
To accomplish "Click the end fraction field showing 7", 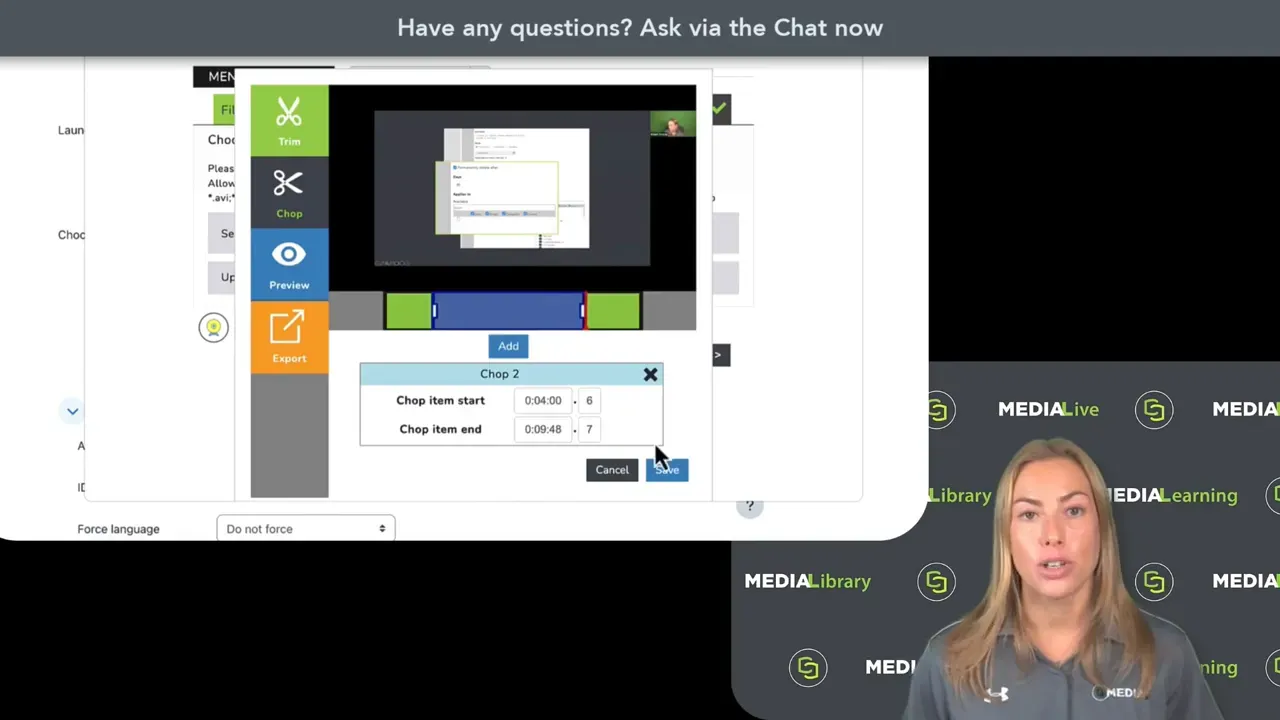I will coord(590,429).
